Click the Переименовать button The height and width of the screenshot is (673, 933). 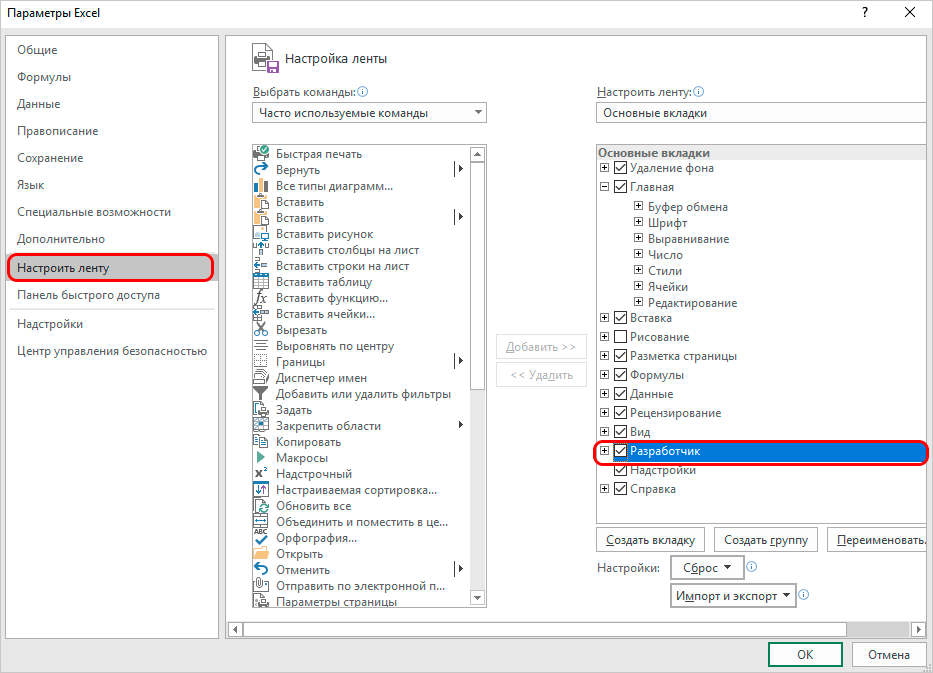(x=877, y=540)
